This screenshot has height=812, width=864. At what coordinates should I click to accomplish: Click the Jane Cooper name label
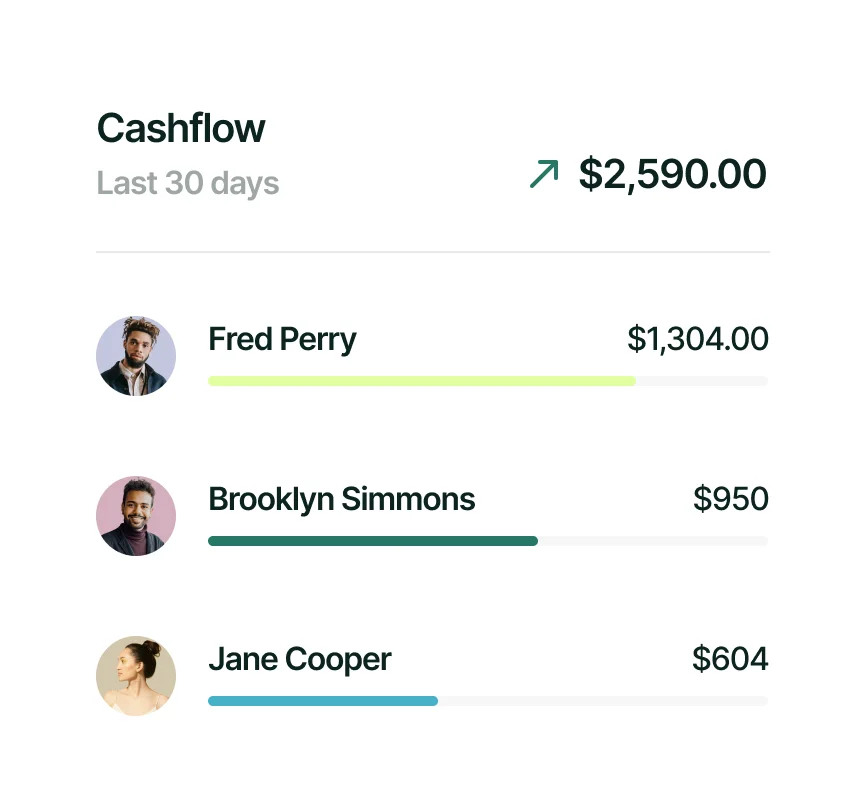[298, 659]
